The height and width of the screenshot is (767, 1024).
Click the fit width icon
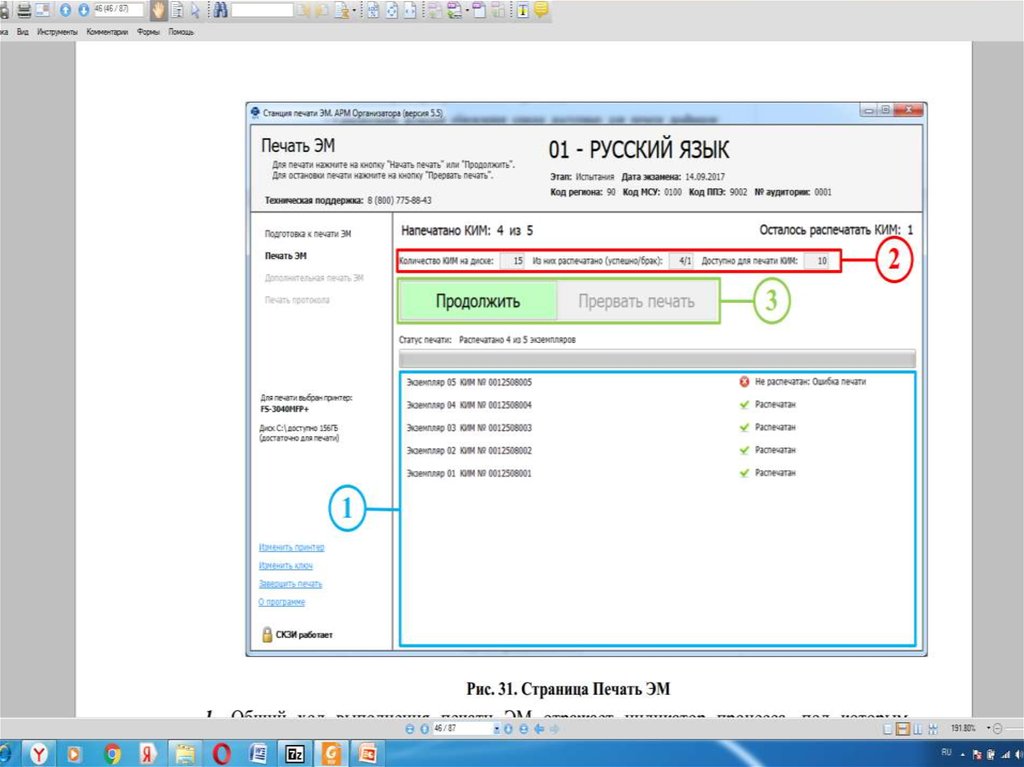[x=409, y=10]
